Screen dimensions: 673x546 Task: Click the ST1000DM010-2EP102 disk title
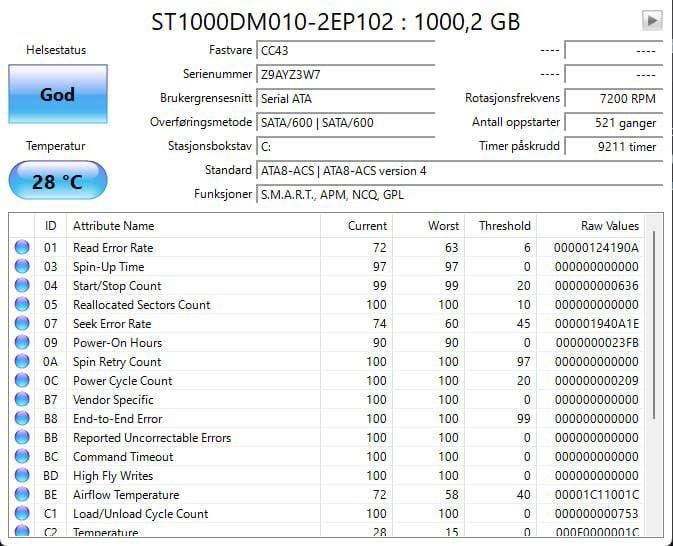coord(335,21)
